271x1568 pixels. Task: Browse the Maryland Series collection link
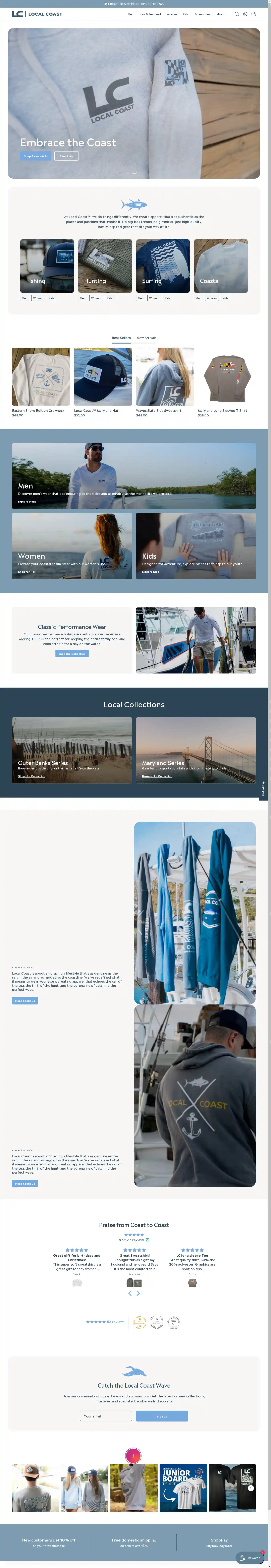pyautogui.click(x=157, y=776)
